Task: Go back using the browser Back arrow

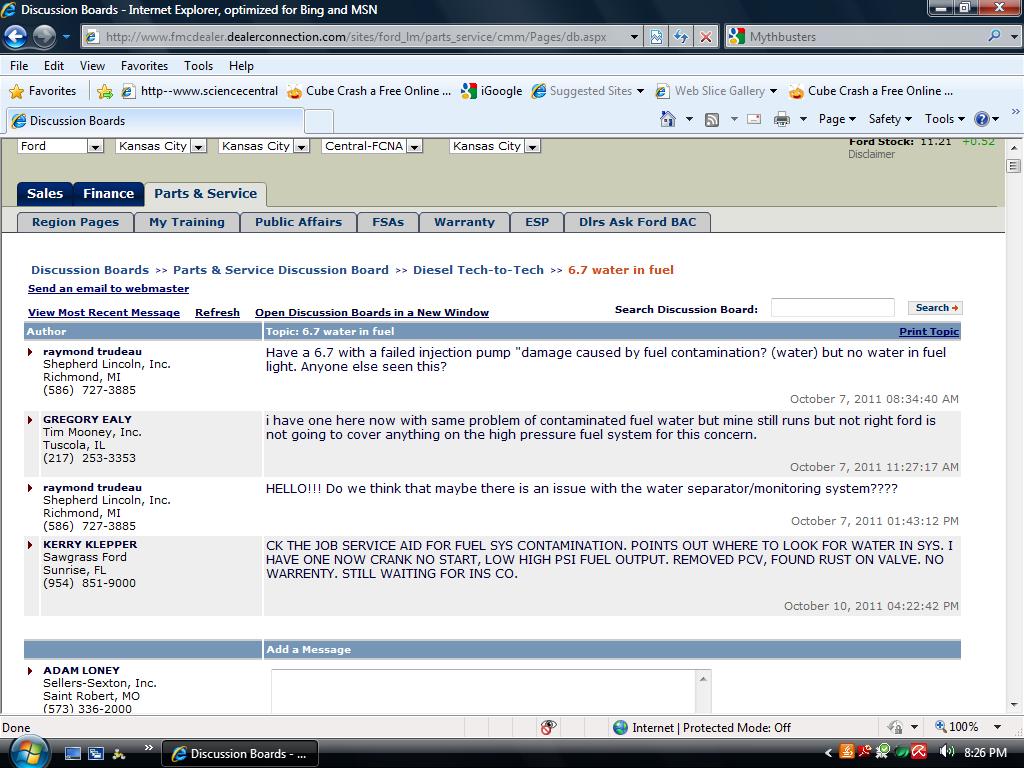Action: (x=16, y=37)
